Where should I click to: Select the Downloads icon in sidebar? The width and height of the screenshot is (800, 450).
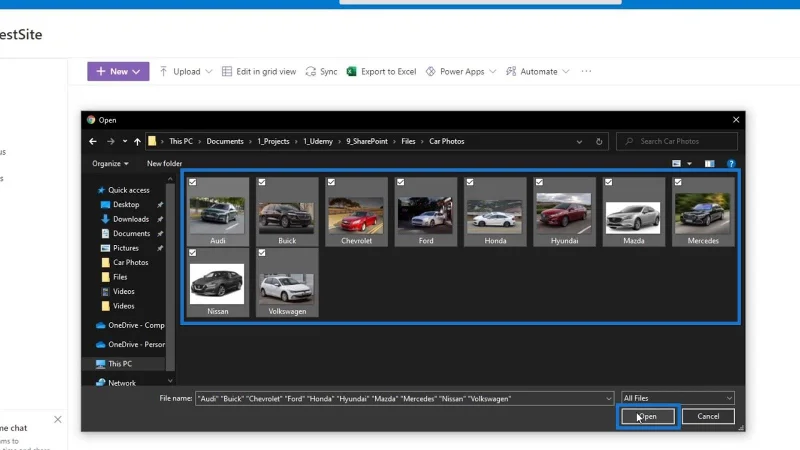tap(105, 219)
